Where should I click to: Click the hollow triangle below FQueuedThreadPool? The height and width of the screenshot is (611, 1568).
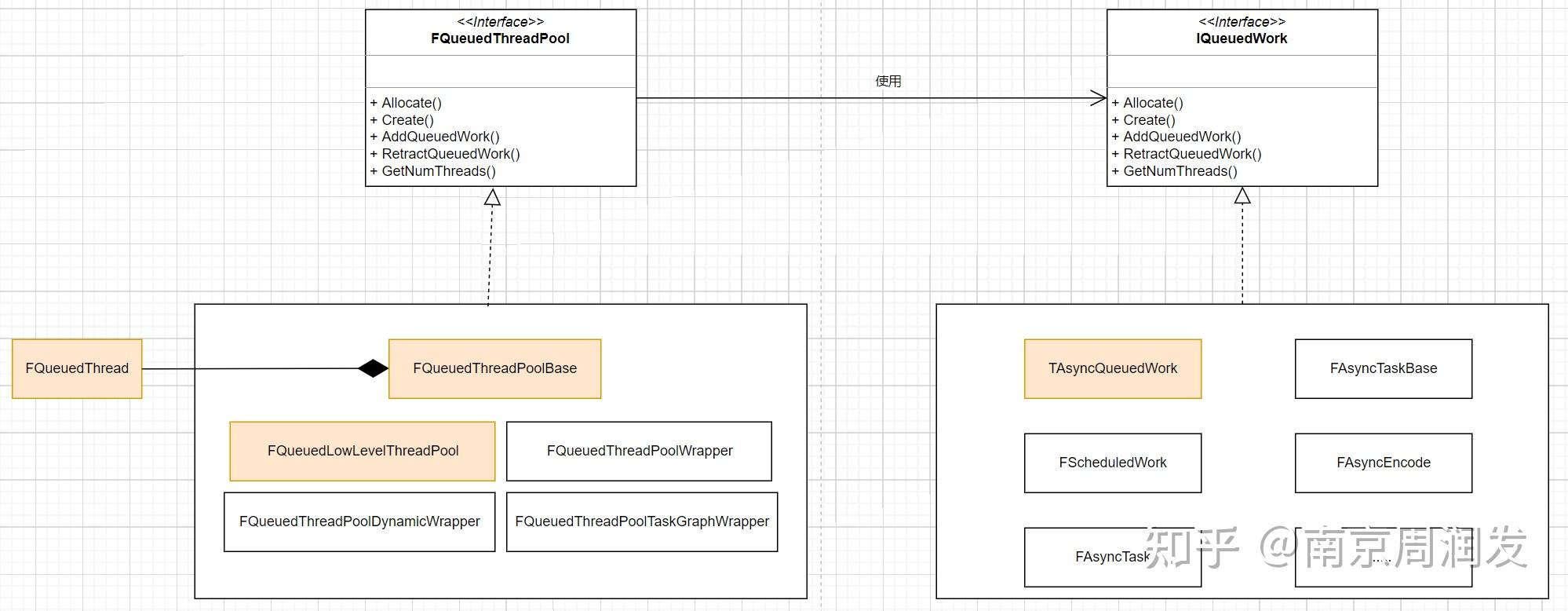click(x=492, y=196)
